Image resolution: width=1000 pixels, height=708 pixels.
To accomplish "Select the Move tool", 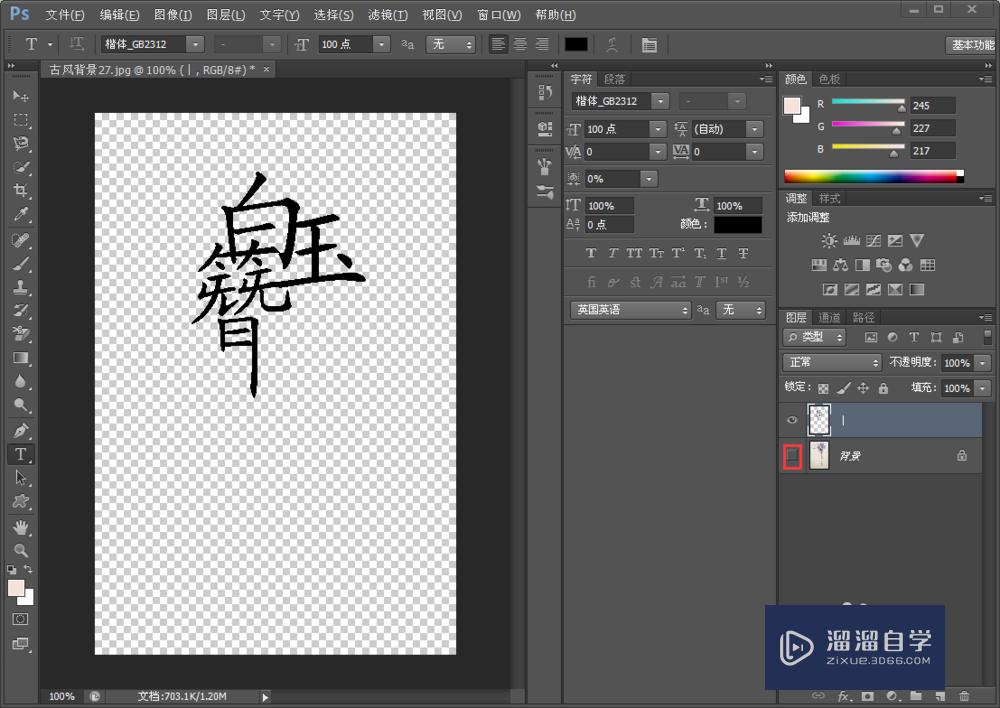I will [x=20, y=96].
